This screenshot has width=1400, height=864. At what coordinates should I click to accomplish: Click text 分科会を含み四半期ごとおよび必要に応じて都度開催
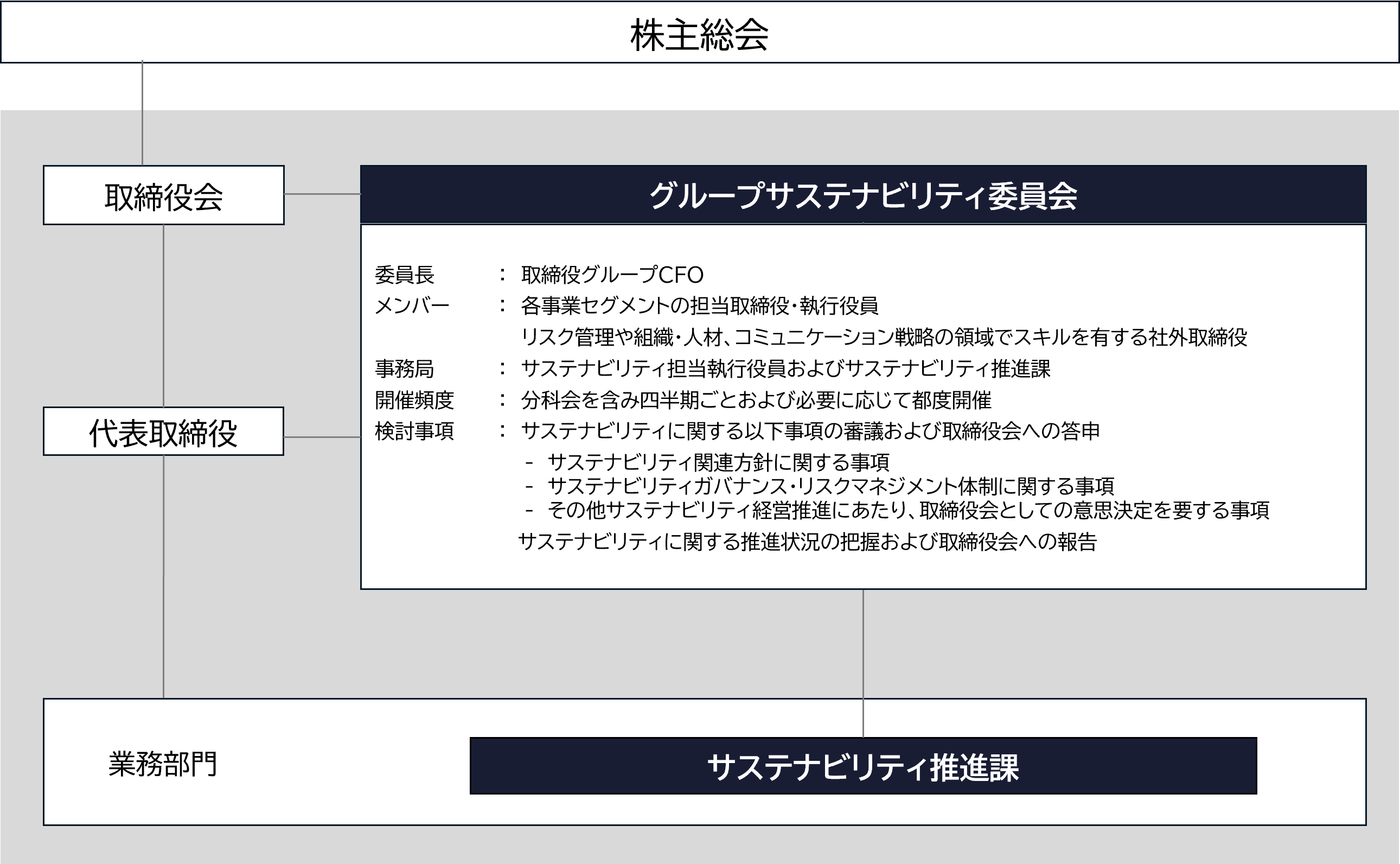(x=756, y=400)
